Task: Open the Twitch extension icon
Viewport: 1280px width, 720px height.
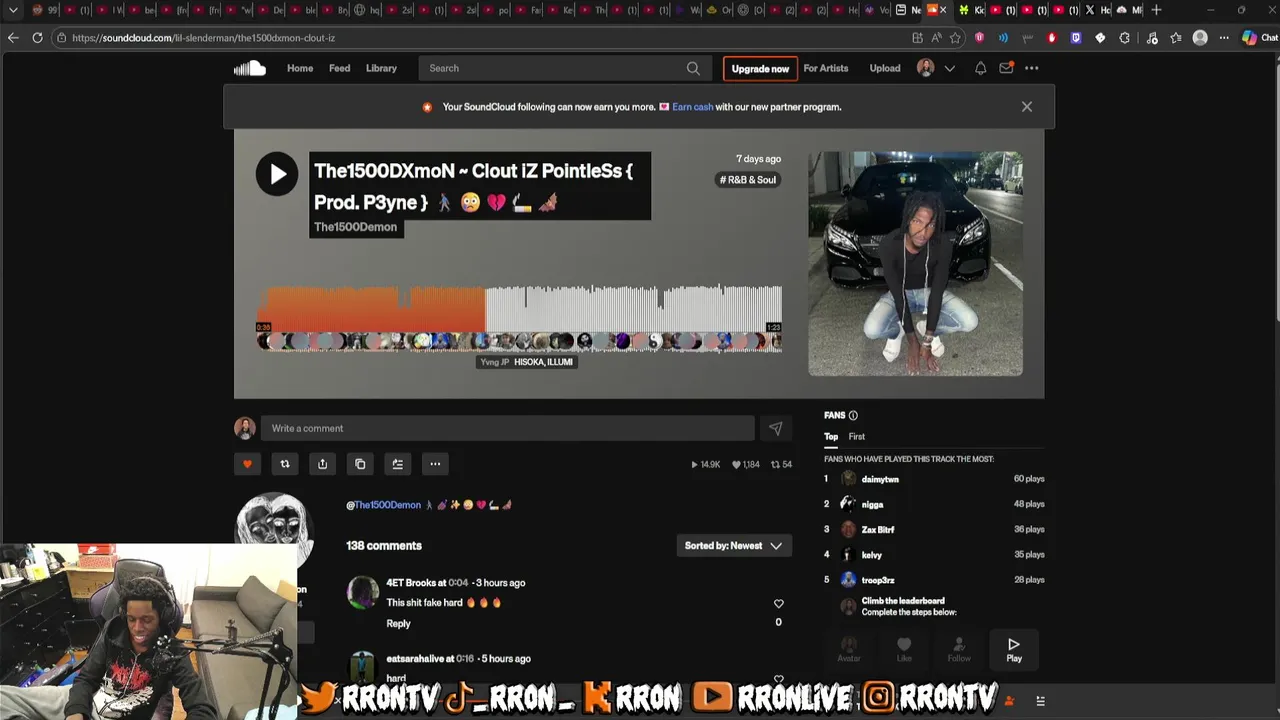Action: 1076,38
